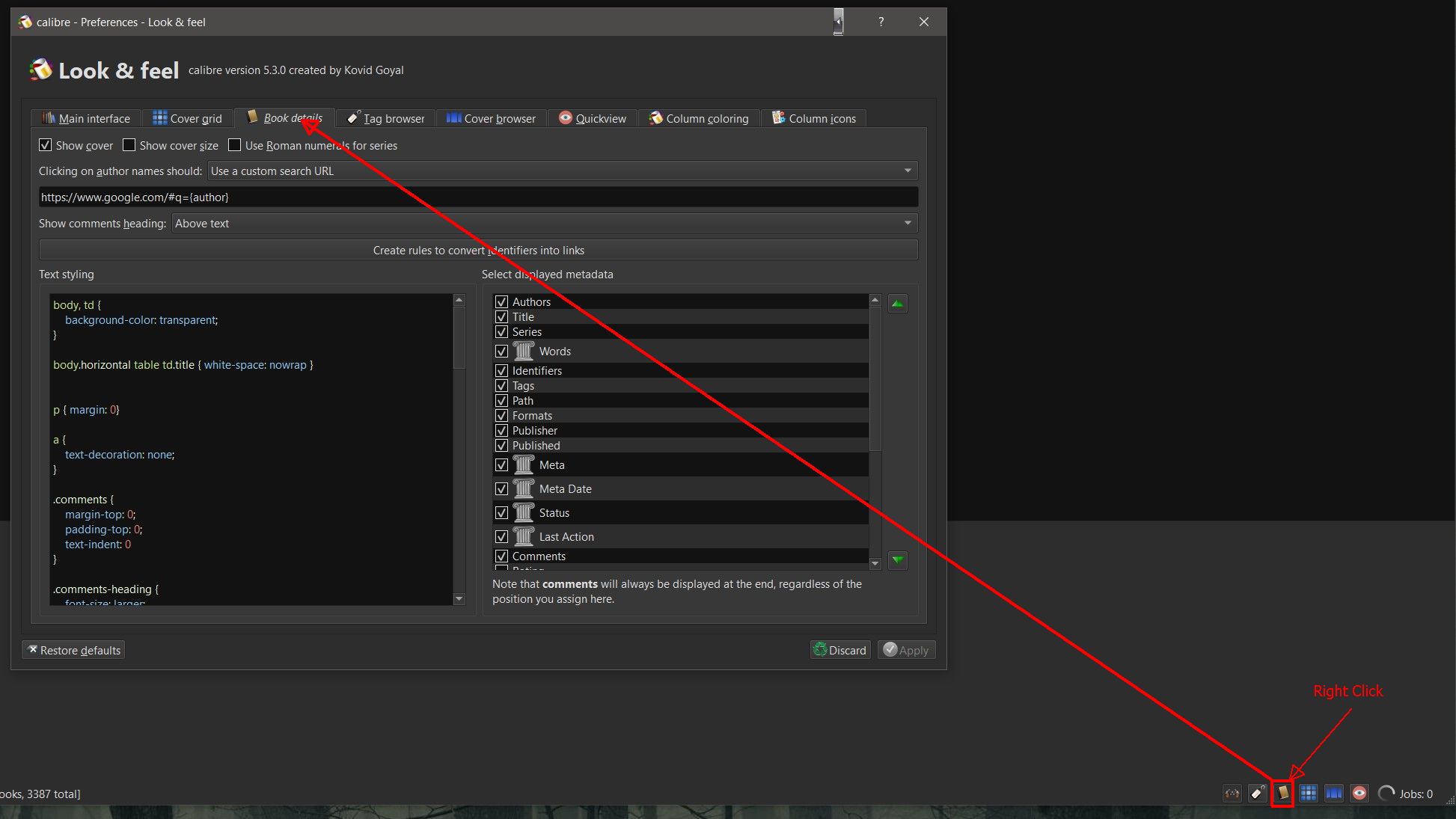Move selected metadata down with green arrow
The height and width of the screenshot is (819, 1456).
pos(897,560)
